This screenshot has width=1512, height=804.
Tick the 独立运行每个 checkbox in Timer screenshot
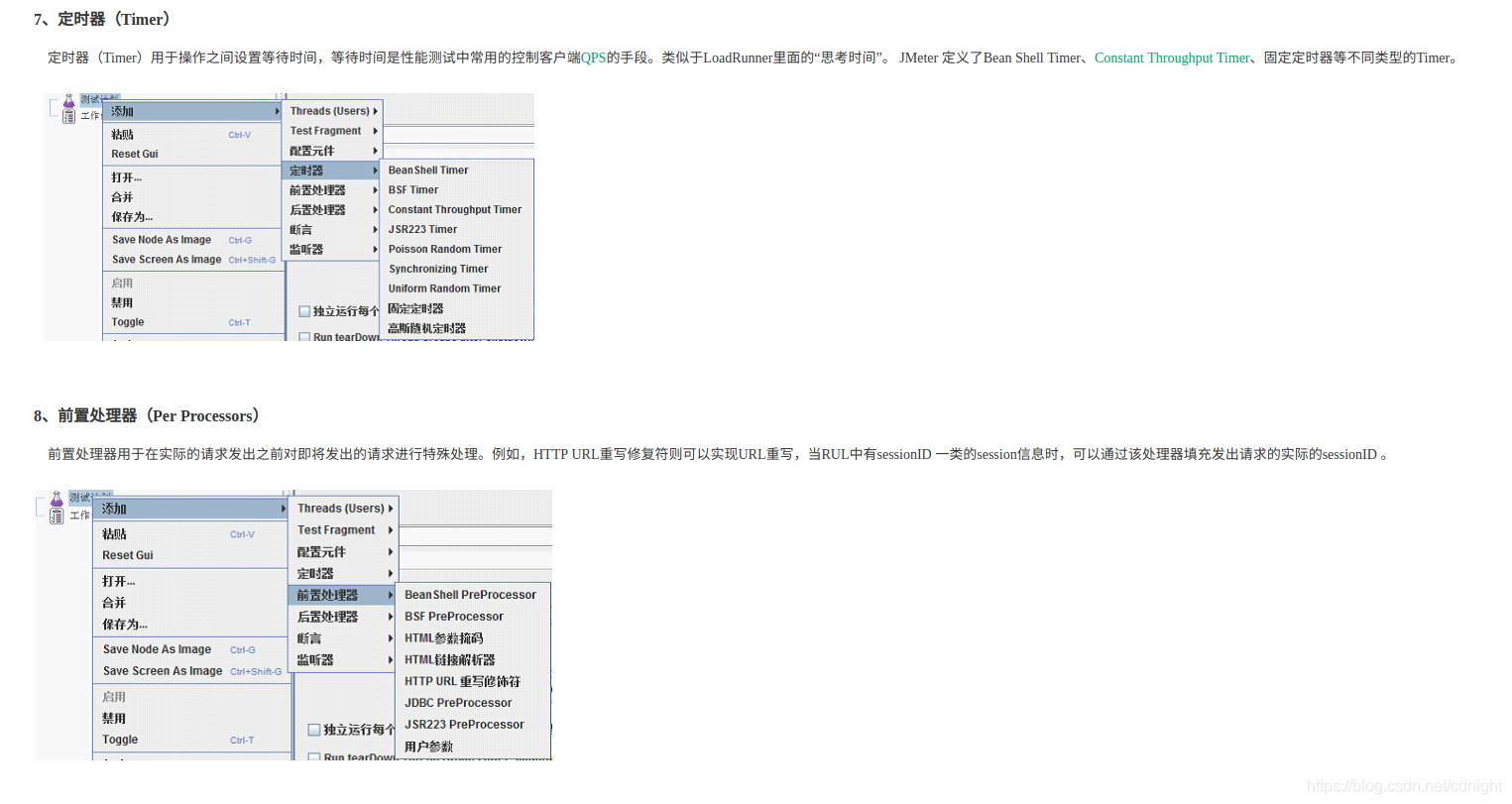(304, 311)
